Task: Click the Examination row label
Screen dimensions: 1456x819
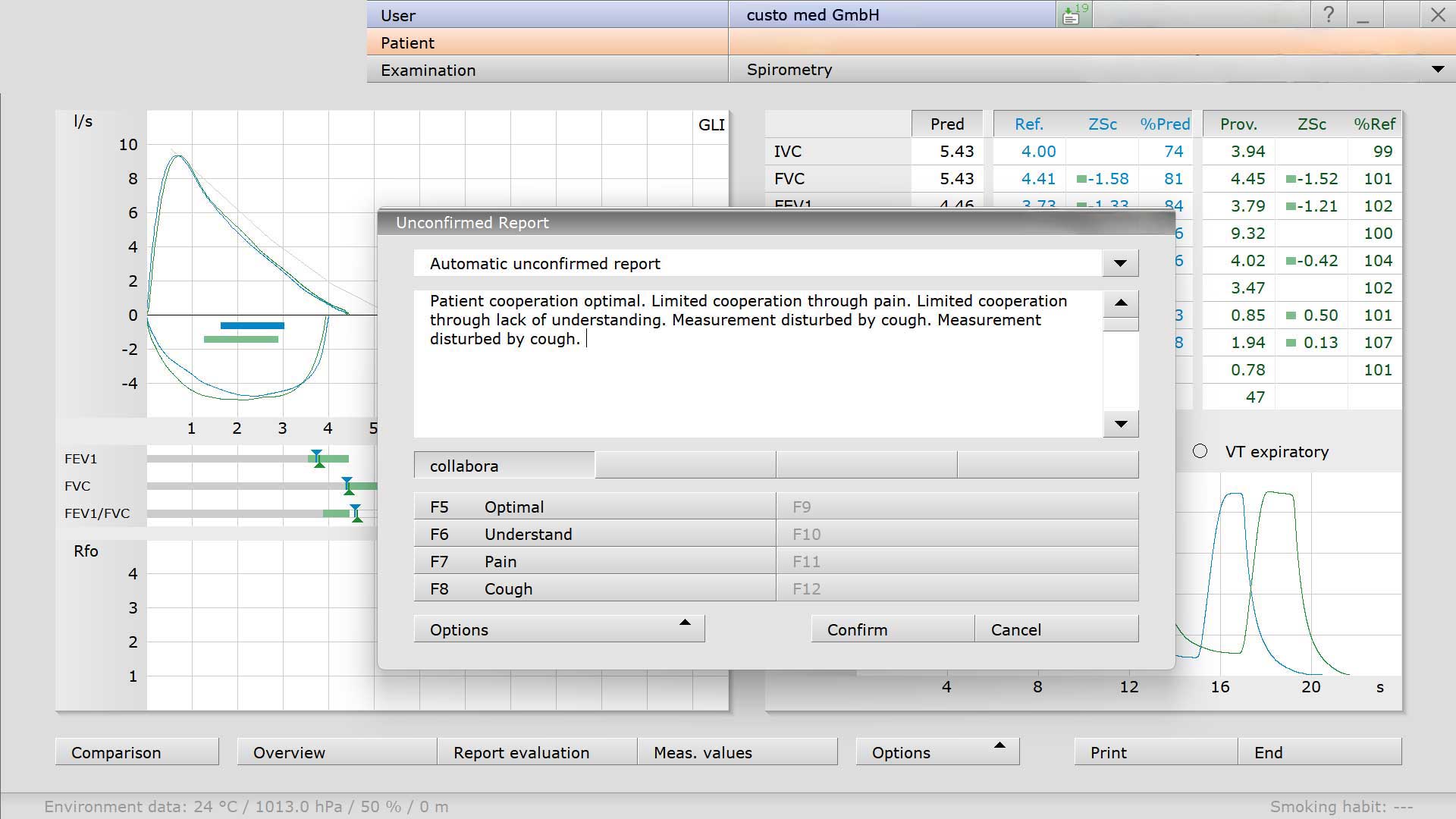Action: 428,70
